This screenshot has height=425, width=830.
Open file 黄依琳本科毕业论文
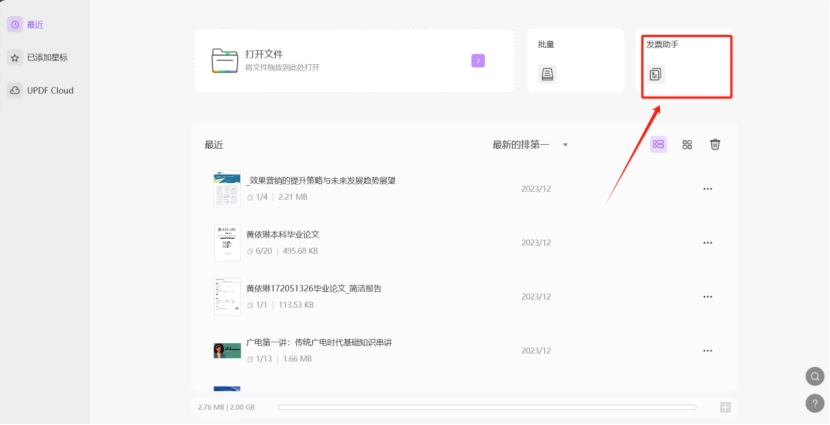(x=283, y=234)
